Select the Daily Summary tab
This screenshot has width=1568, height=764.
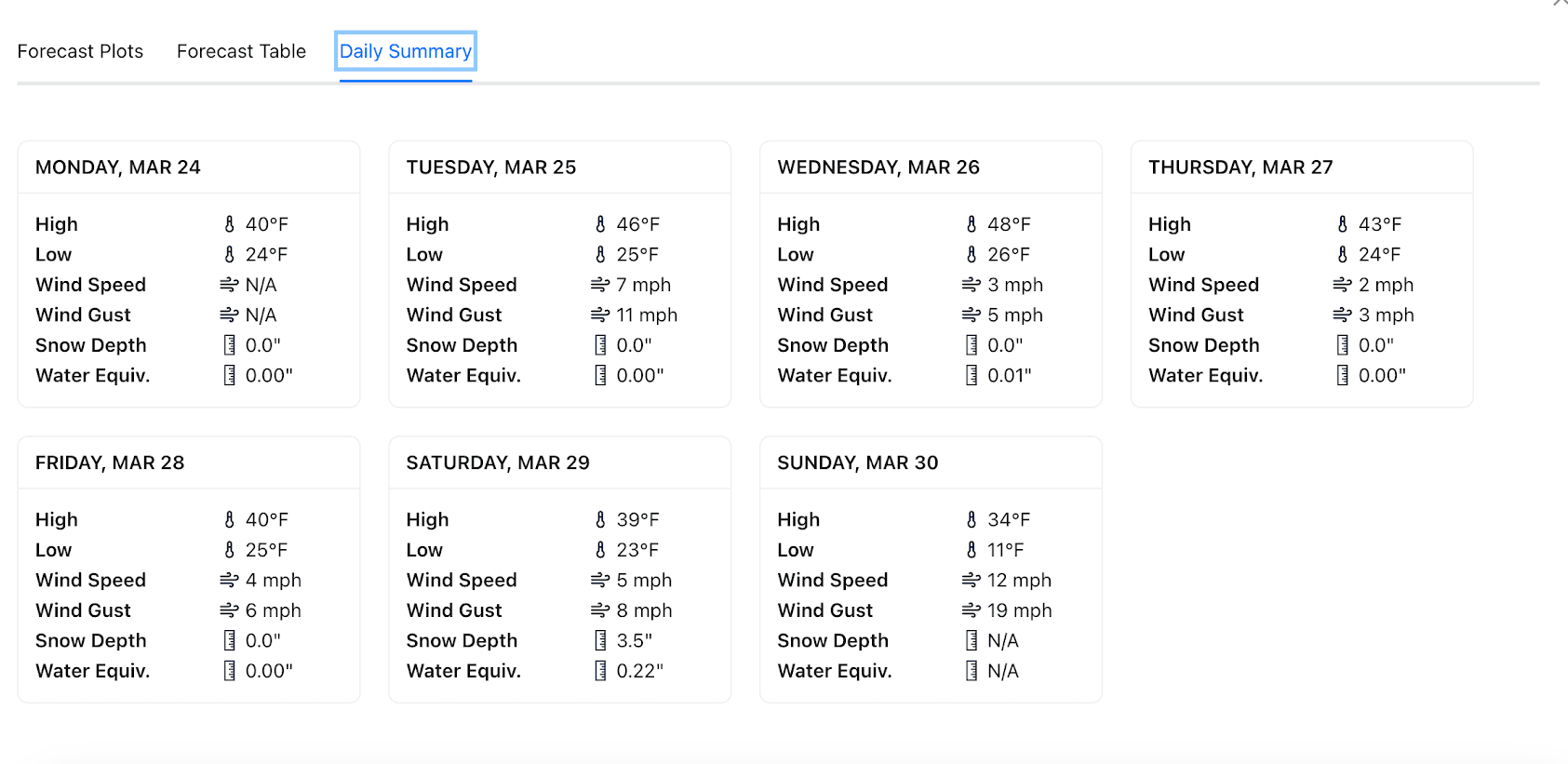point(405,51)
